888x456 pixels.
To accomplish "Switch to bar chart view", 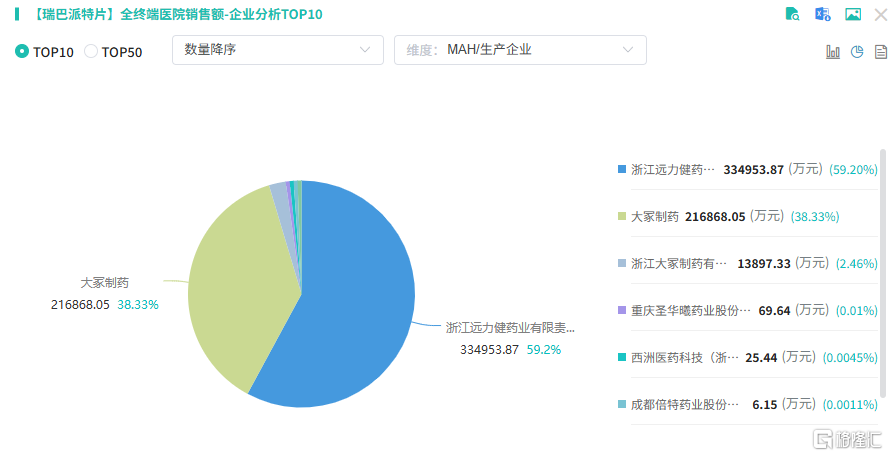I will [x=833, y=52].
